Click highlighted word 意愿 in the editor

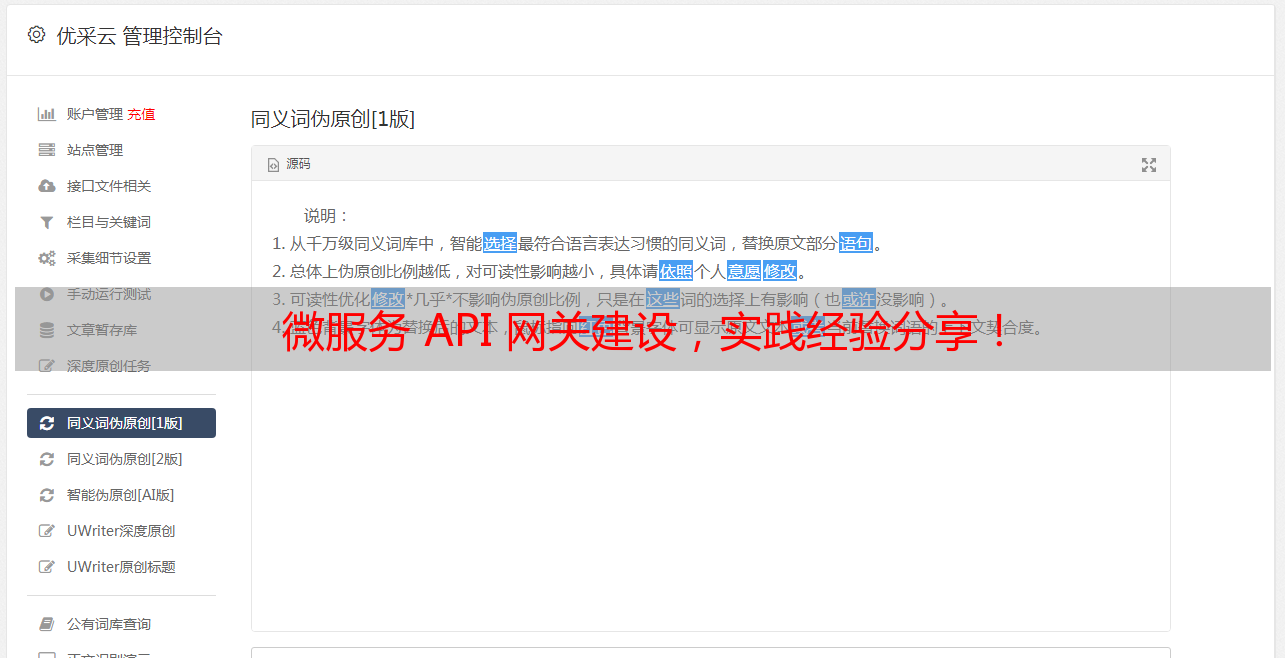point(744,271)
